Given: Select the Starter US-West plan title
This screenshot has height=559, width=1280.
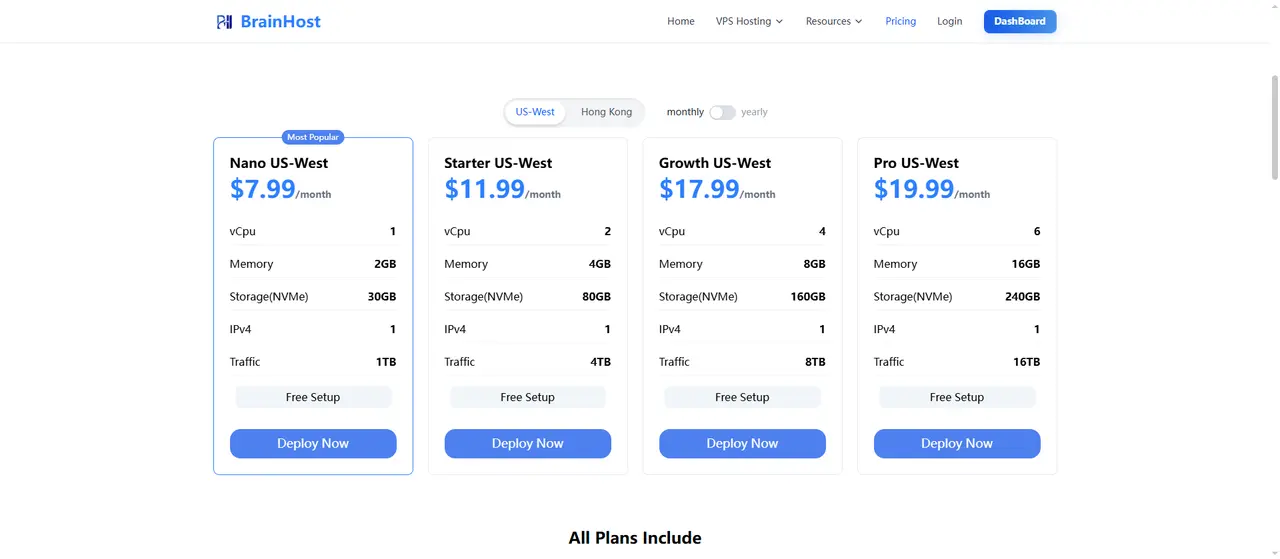Looking at the screenshot, I should click(499, 163).
